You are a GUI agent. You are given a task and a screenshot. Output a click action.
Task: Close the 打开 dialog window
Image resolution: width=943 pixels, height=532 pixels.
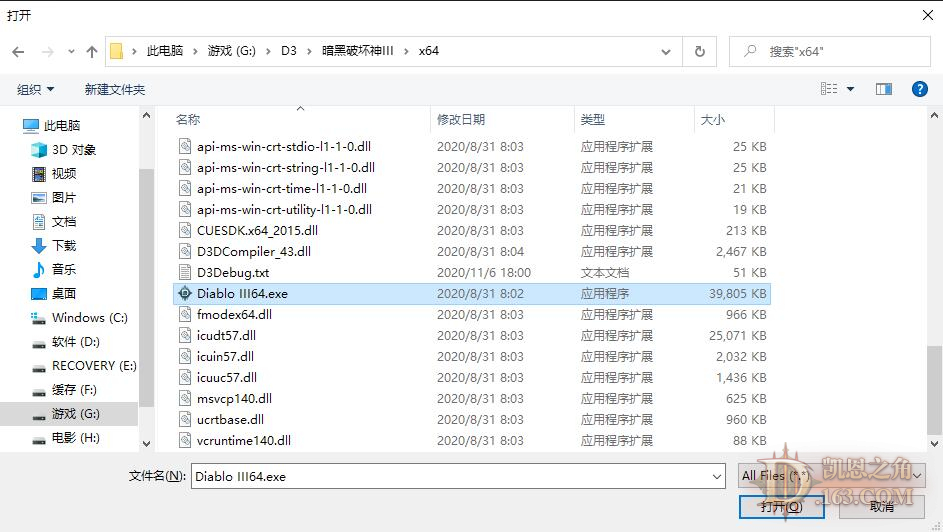pyautogui.click(x=927, y=15)
